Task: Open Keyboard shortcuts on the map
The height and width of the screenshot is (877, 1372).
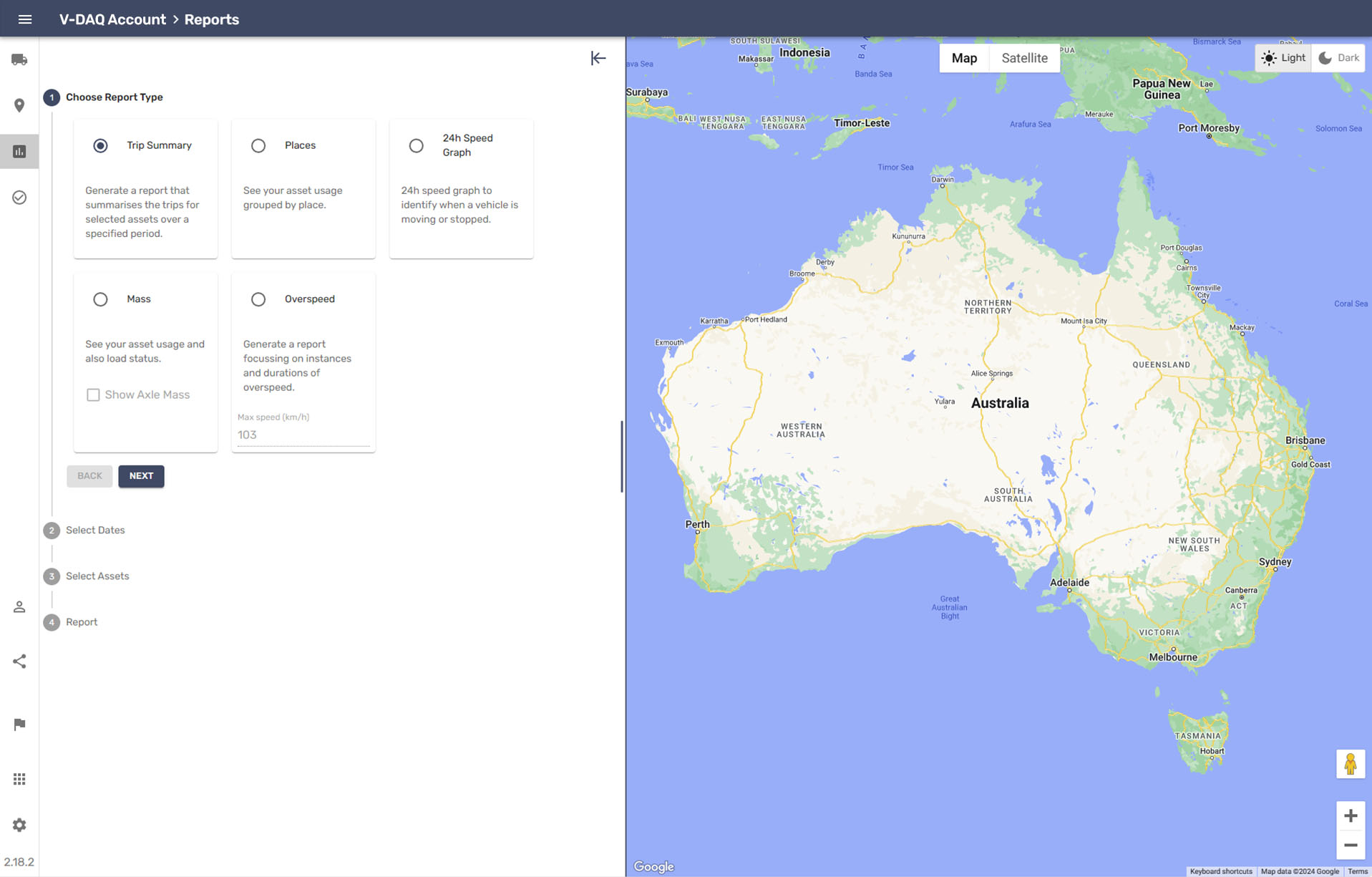Action: [1221, 871]
